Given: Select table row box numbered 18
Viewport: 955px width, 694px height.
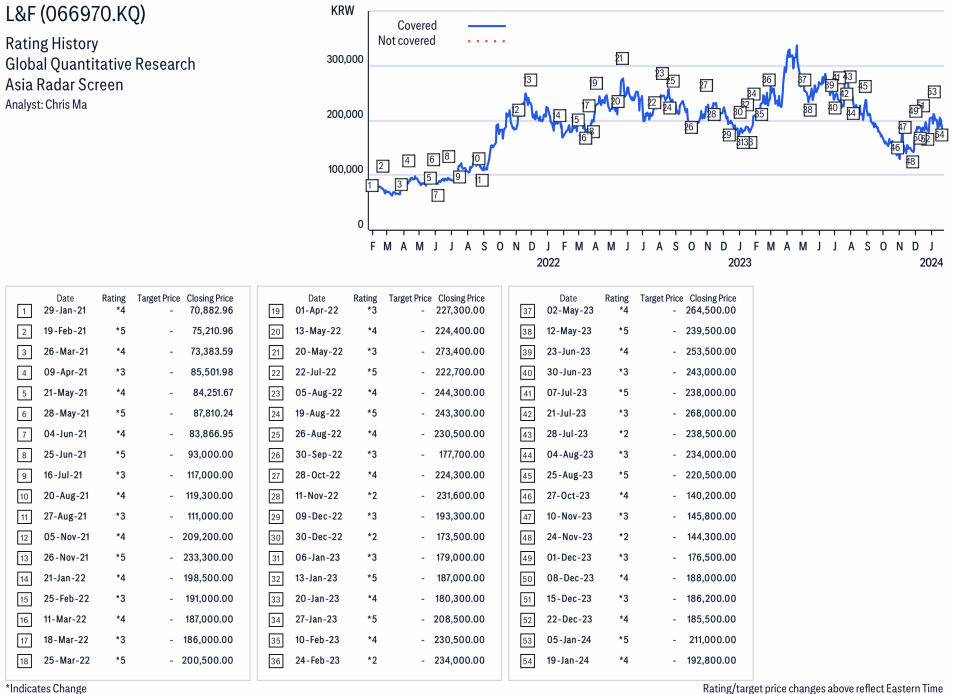Looking at the screenshot, I should tap(23, 660).
